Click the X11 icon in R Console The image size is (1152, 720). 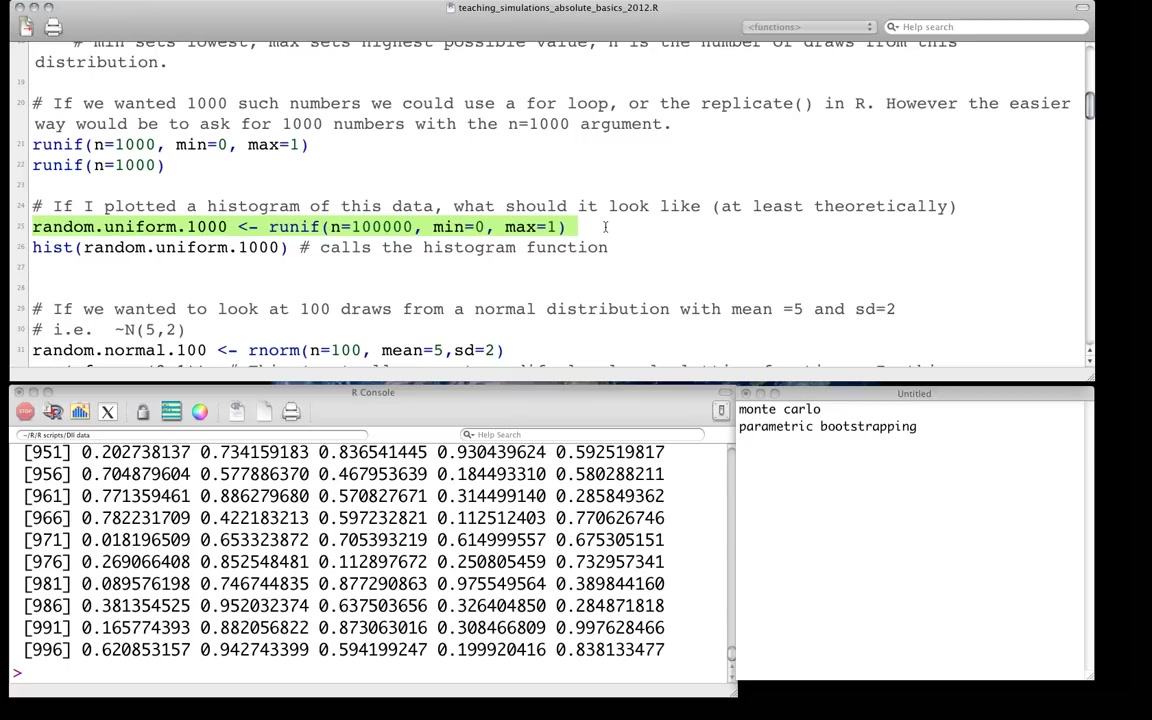(x=108, y=411)
